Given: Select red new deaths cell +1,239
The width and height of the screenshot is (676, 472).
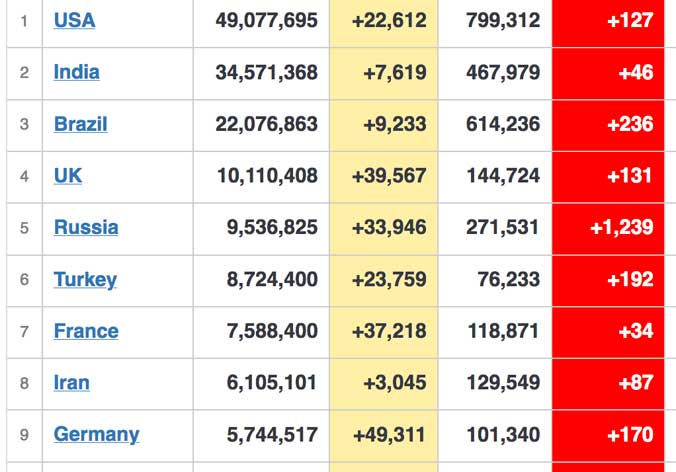Looking at the screenshot, I should click(608, 229).
